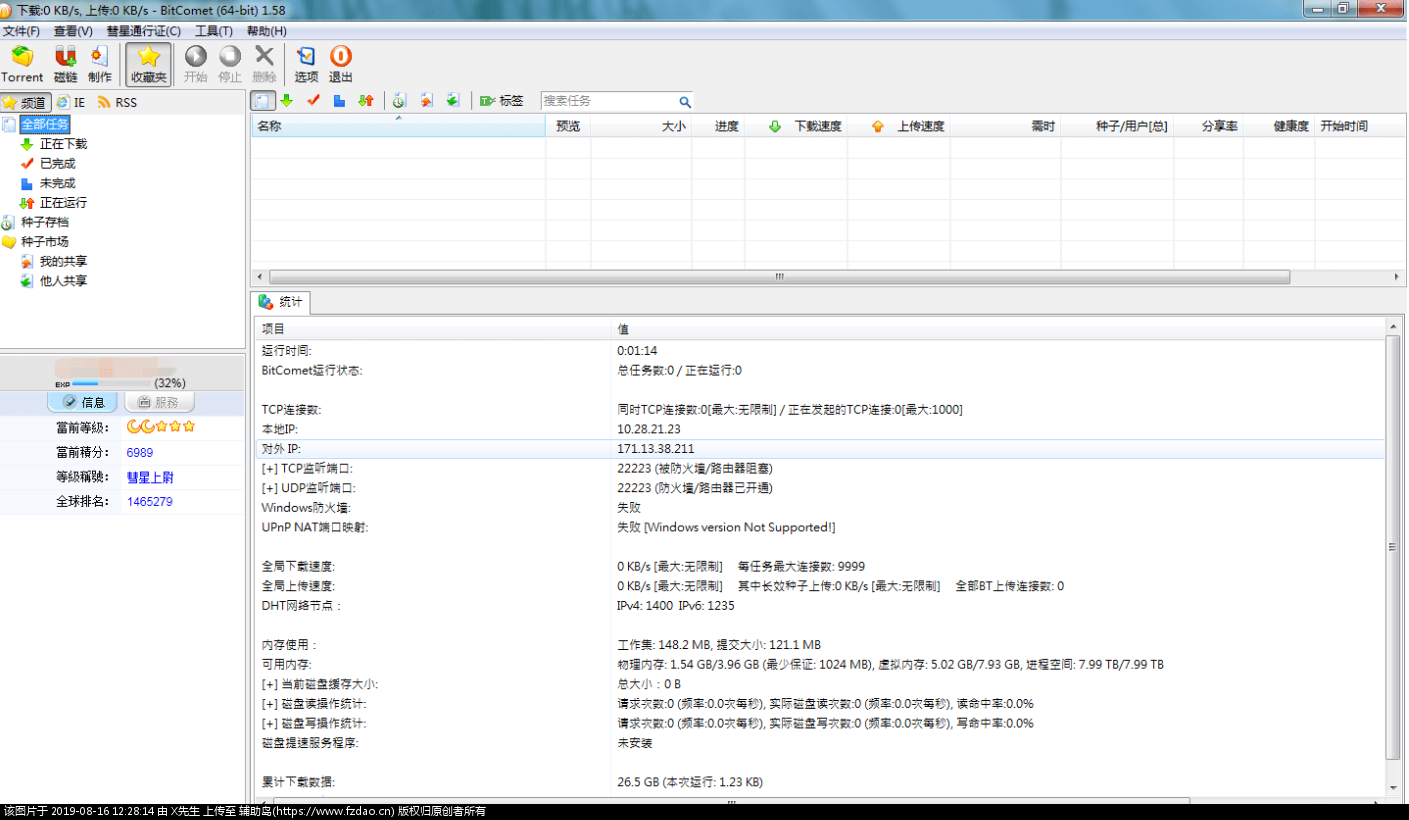Image resolution: width=1409 pixels, height=820 pixels.
Task: Click the 停止 stop button
Action: pos(230,64)
